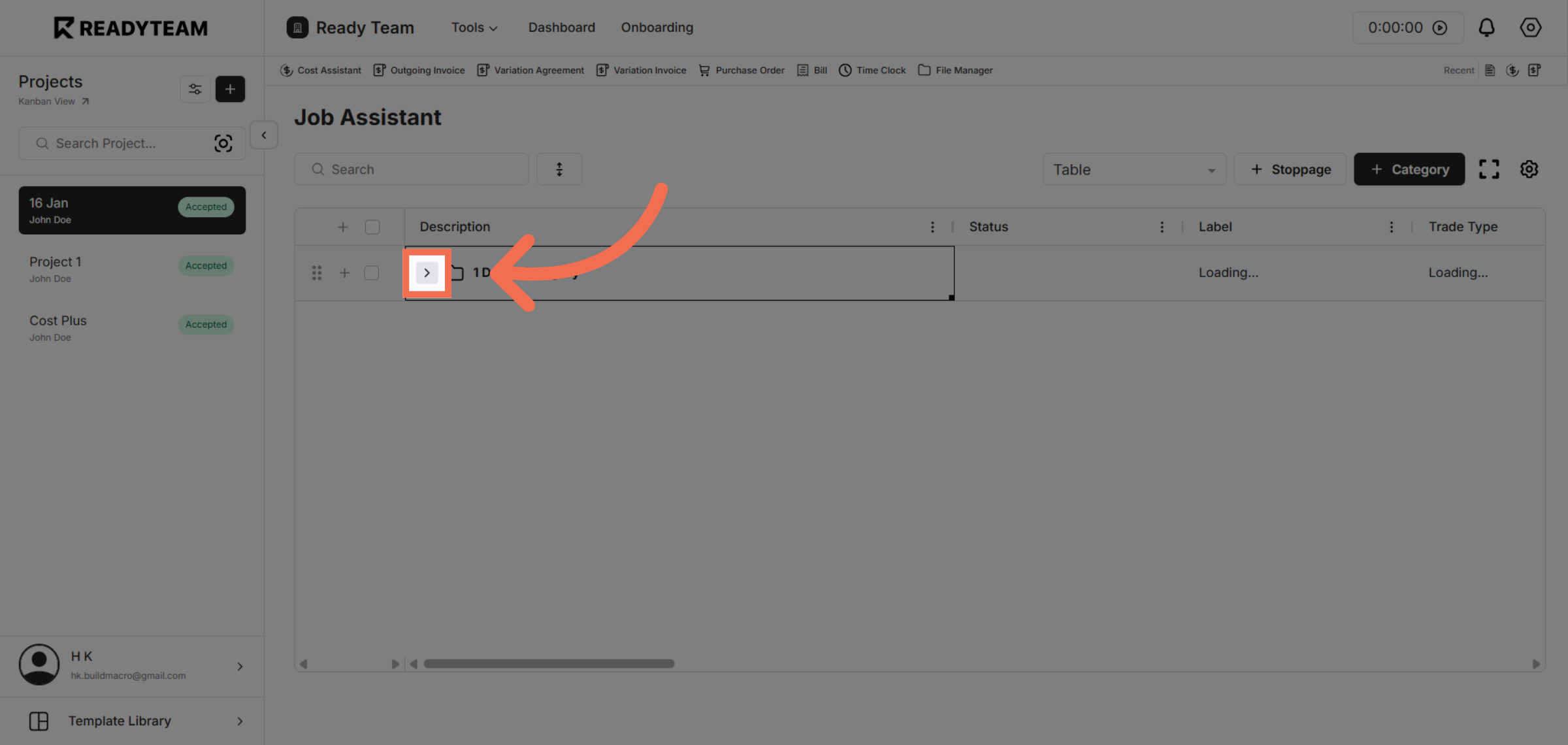This screenshot has width=1568, height=745.
Task: Open the Cost Assistant tool
Action: click(x=329, y=70)
